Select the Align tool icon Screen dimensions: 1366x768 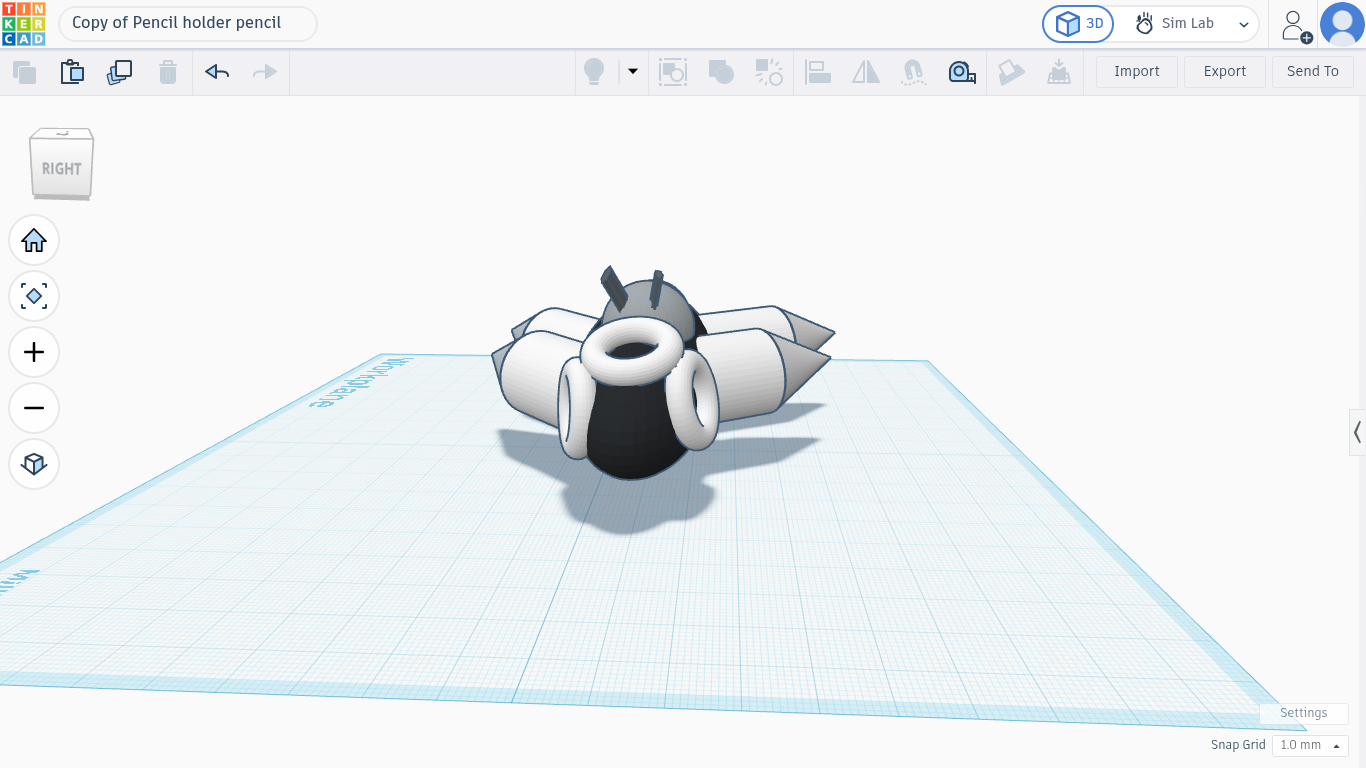(818, 72)
